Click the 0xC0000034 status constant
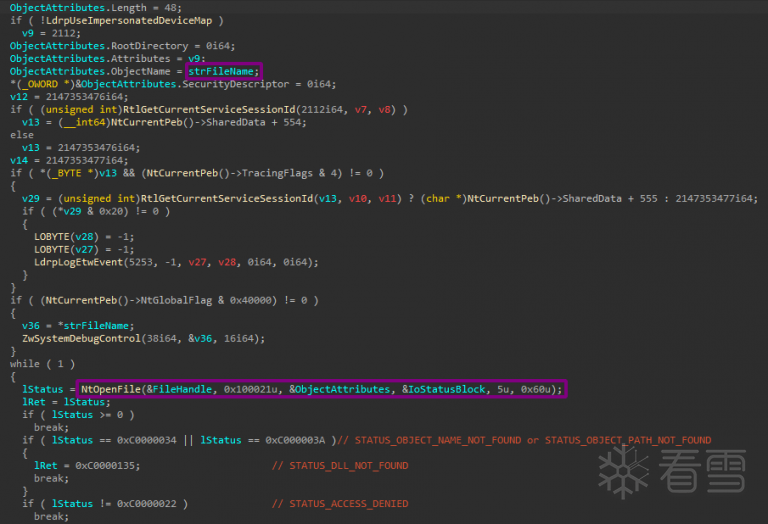Viewport: 768px width, 524px height. pyautogui.click(x=146, y=441)
